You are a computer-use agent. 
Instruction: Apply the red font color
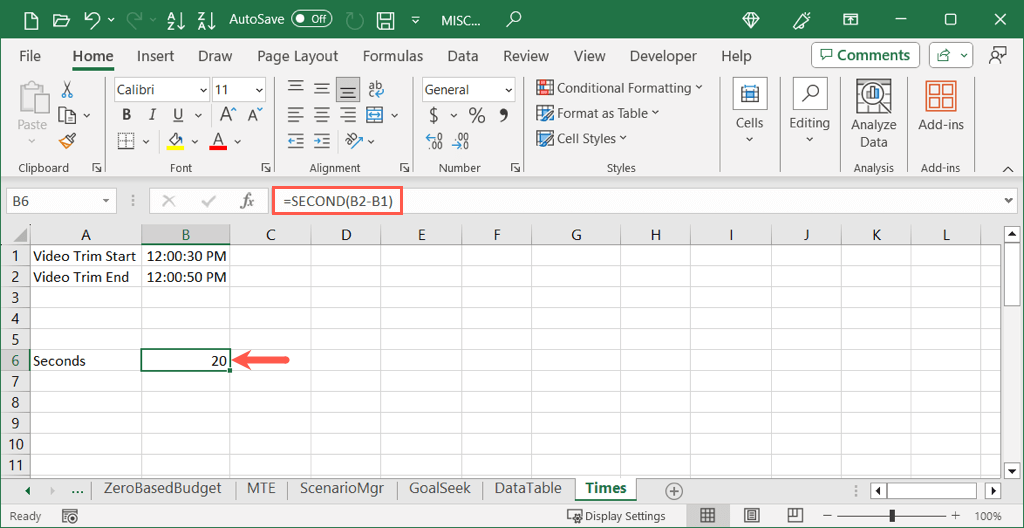click(x=218, y=140)
